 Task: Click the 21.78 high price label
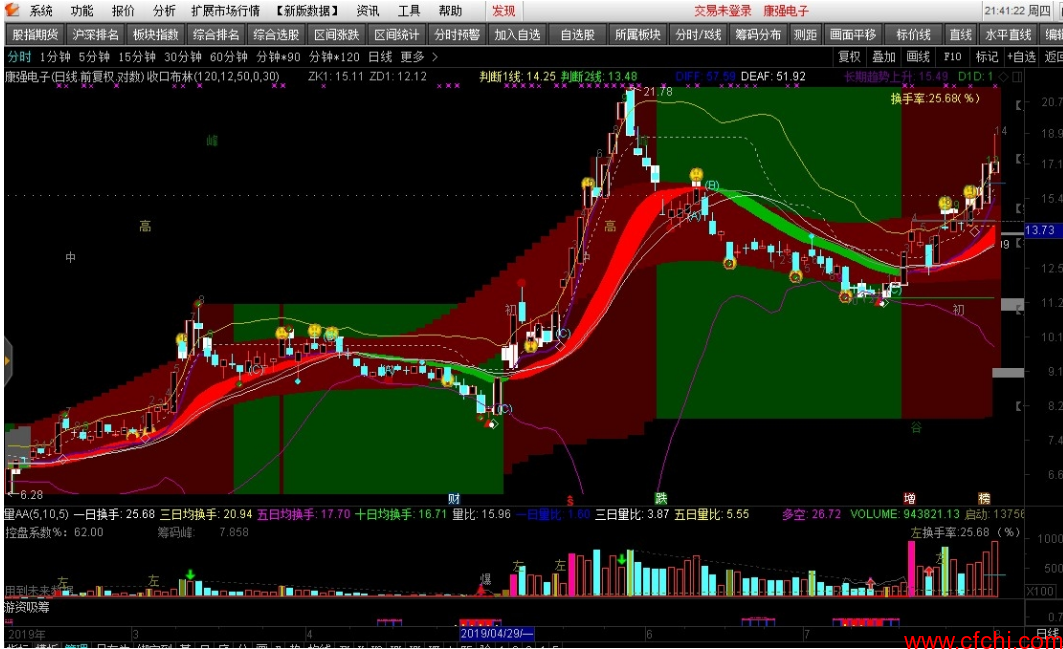(658, 92)
